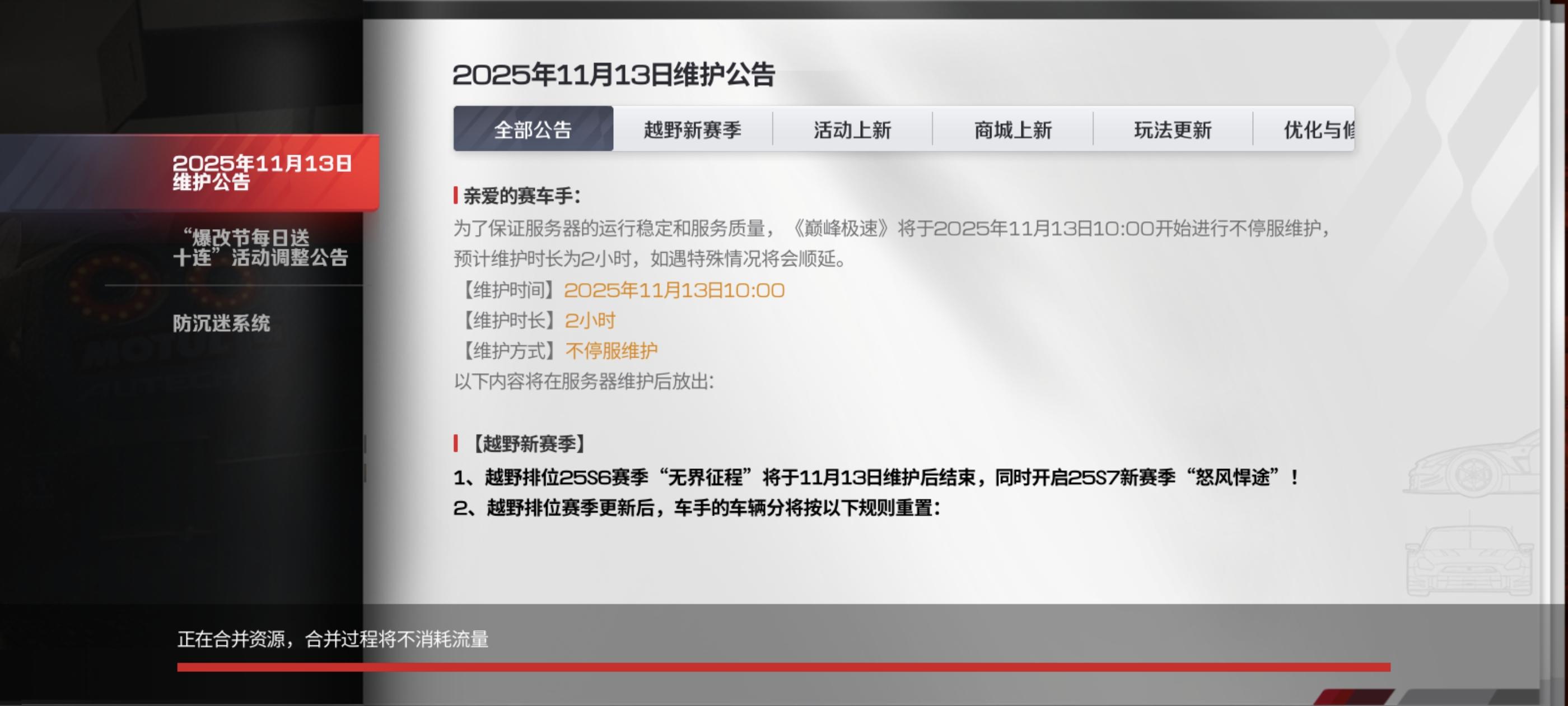Image resolution: width=1568 pixels, height=706 pixels.
Task: Select the 全部公告 tab
Action: 533,129
